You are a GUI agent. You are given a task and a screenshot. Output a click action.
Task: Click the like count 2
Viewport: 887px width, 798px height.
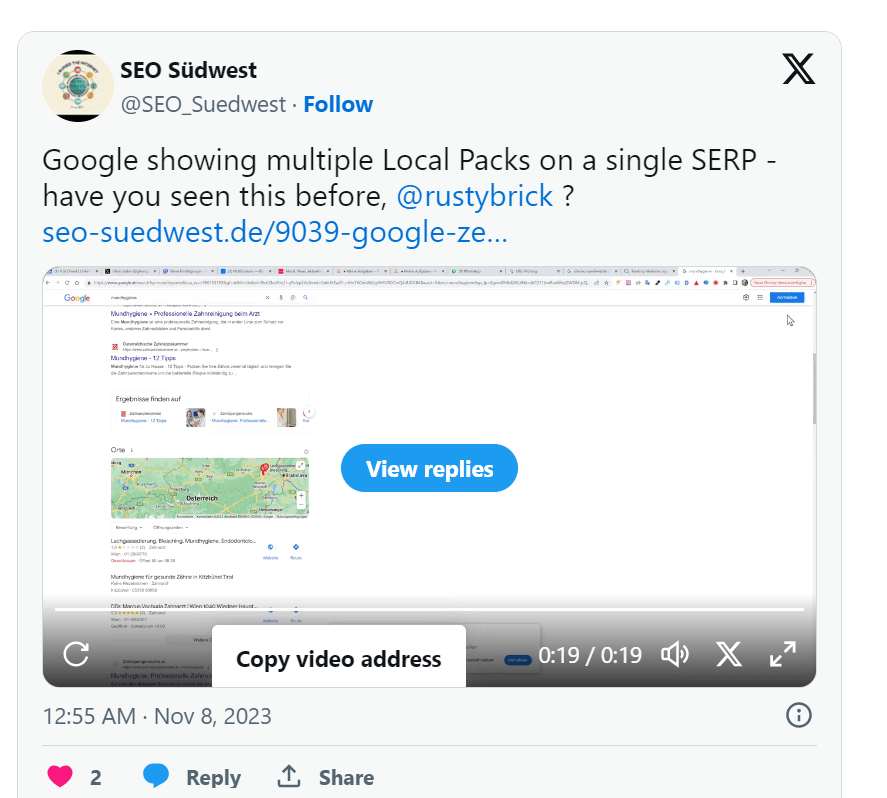pyautogui.click(x=96, y=778)
